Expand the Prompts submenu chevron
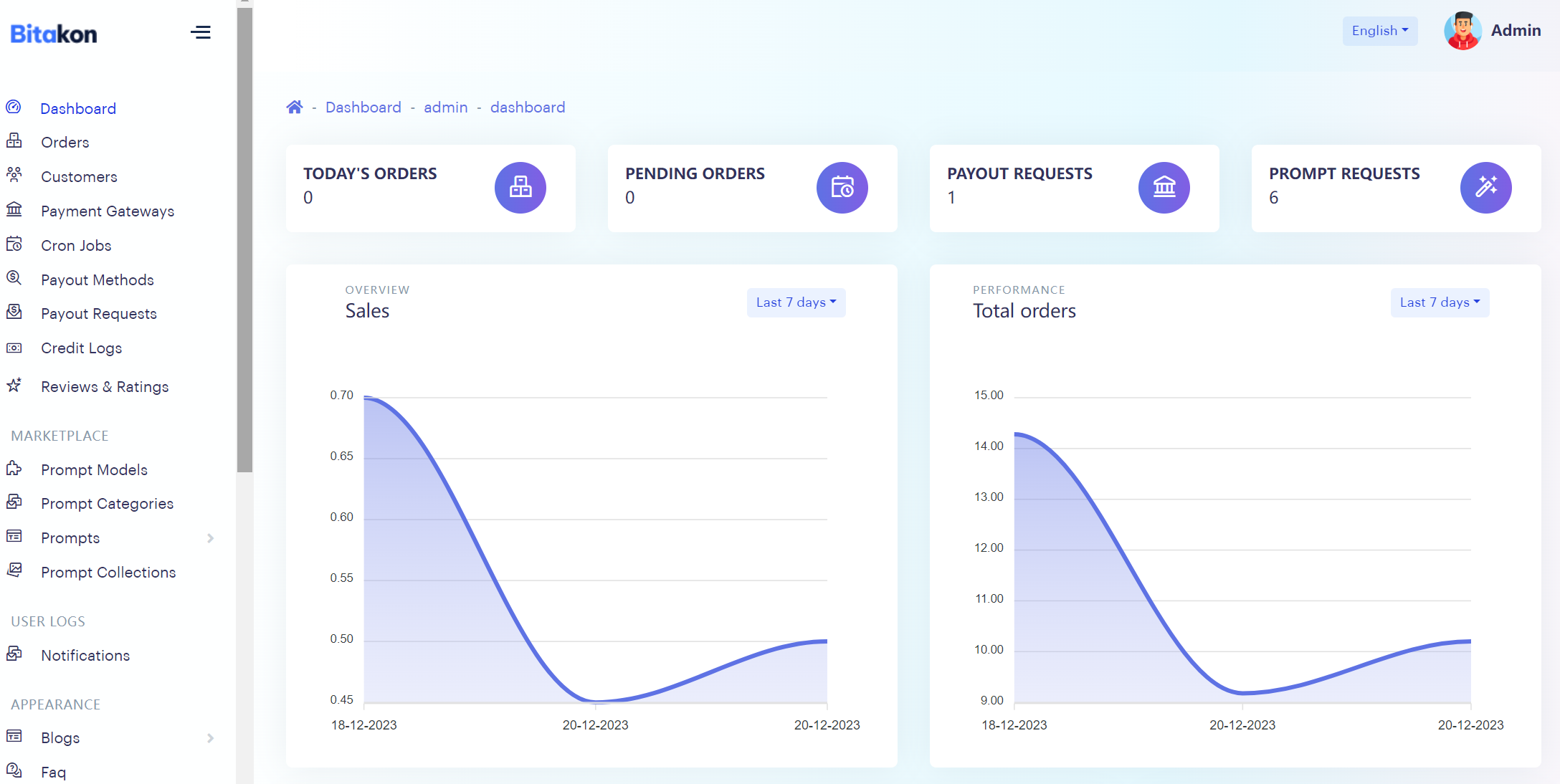 coord(210,538)
